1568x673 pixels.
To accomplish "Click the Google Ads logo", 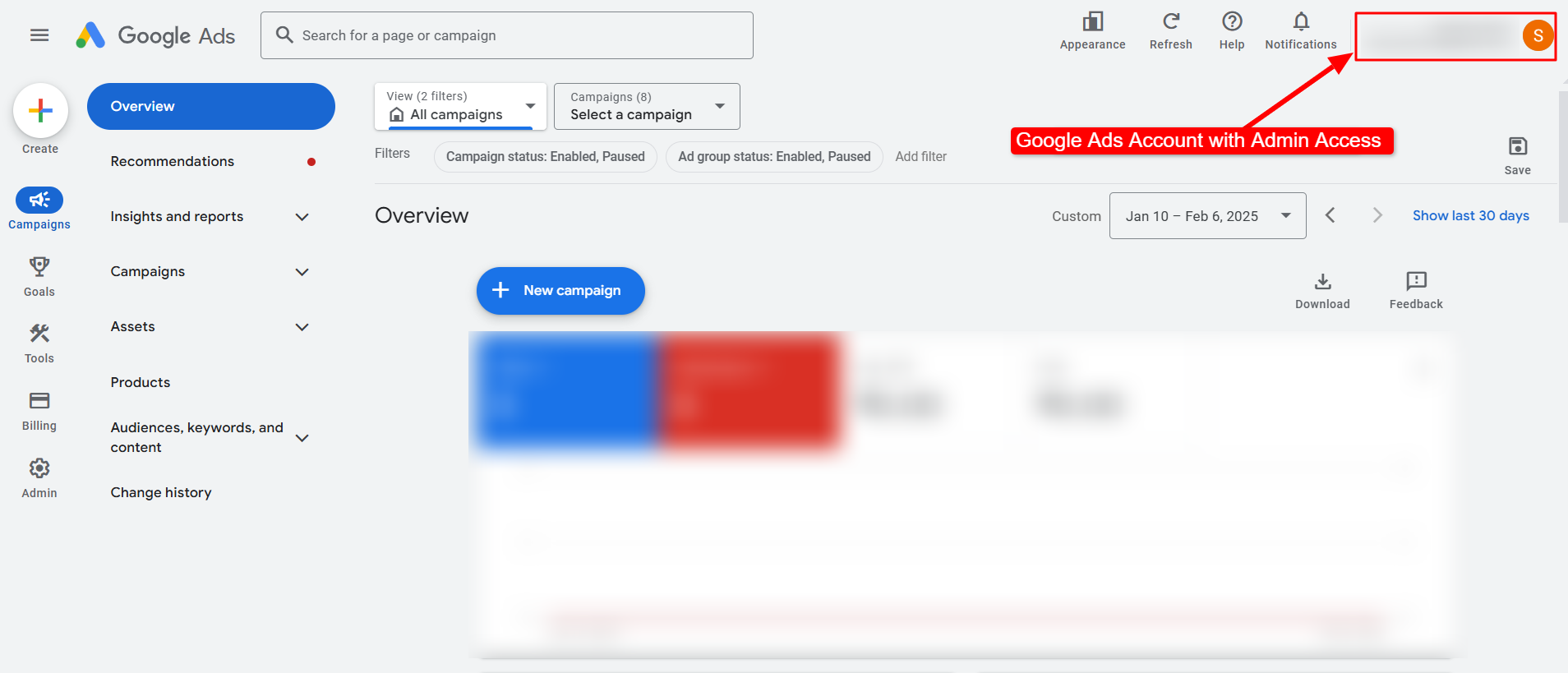I will (x=155, y=35).
